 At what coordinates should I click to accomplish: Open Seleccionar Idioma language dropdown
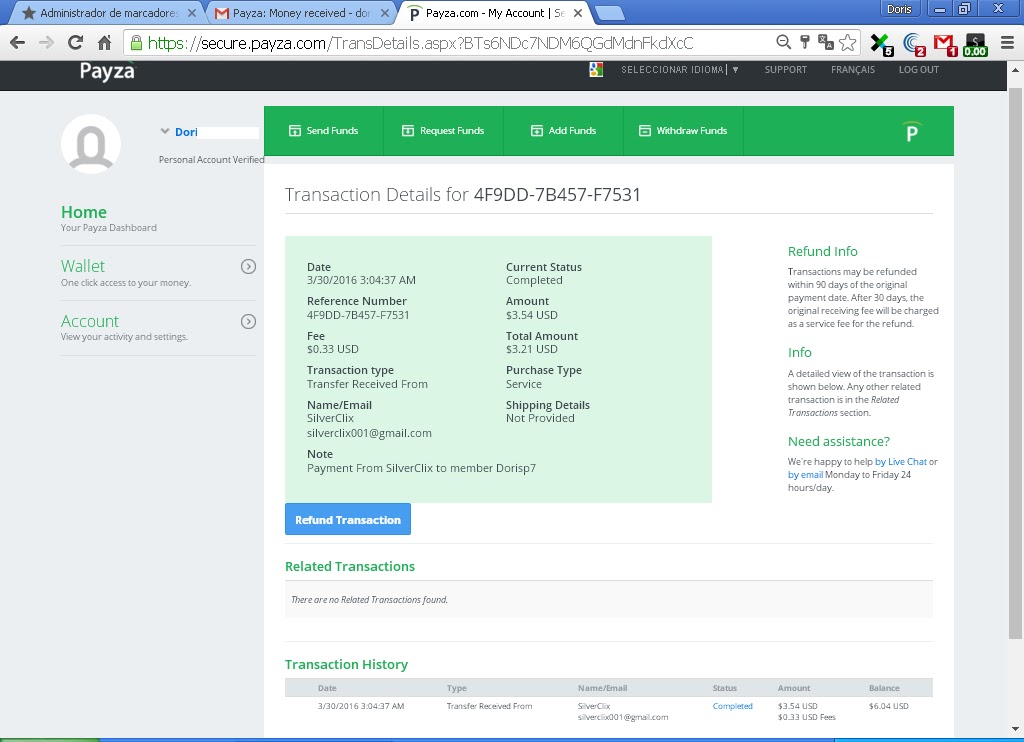tap(680, 69)
